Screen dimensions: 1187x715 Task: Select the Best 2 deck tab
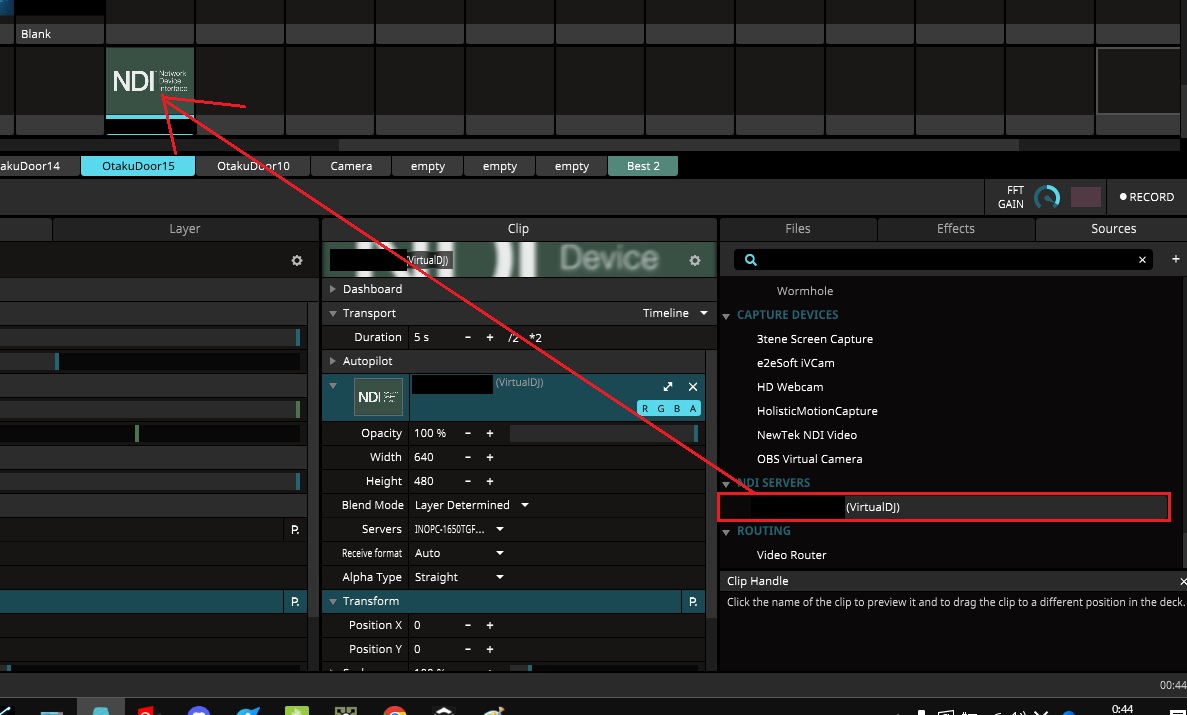643,166
